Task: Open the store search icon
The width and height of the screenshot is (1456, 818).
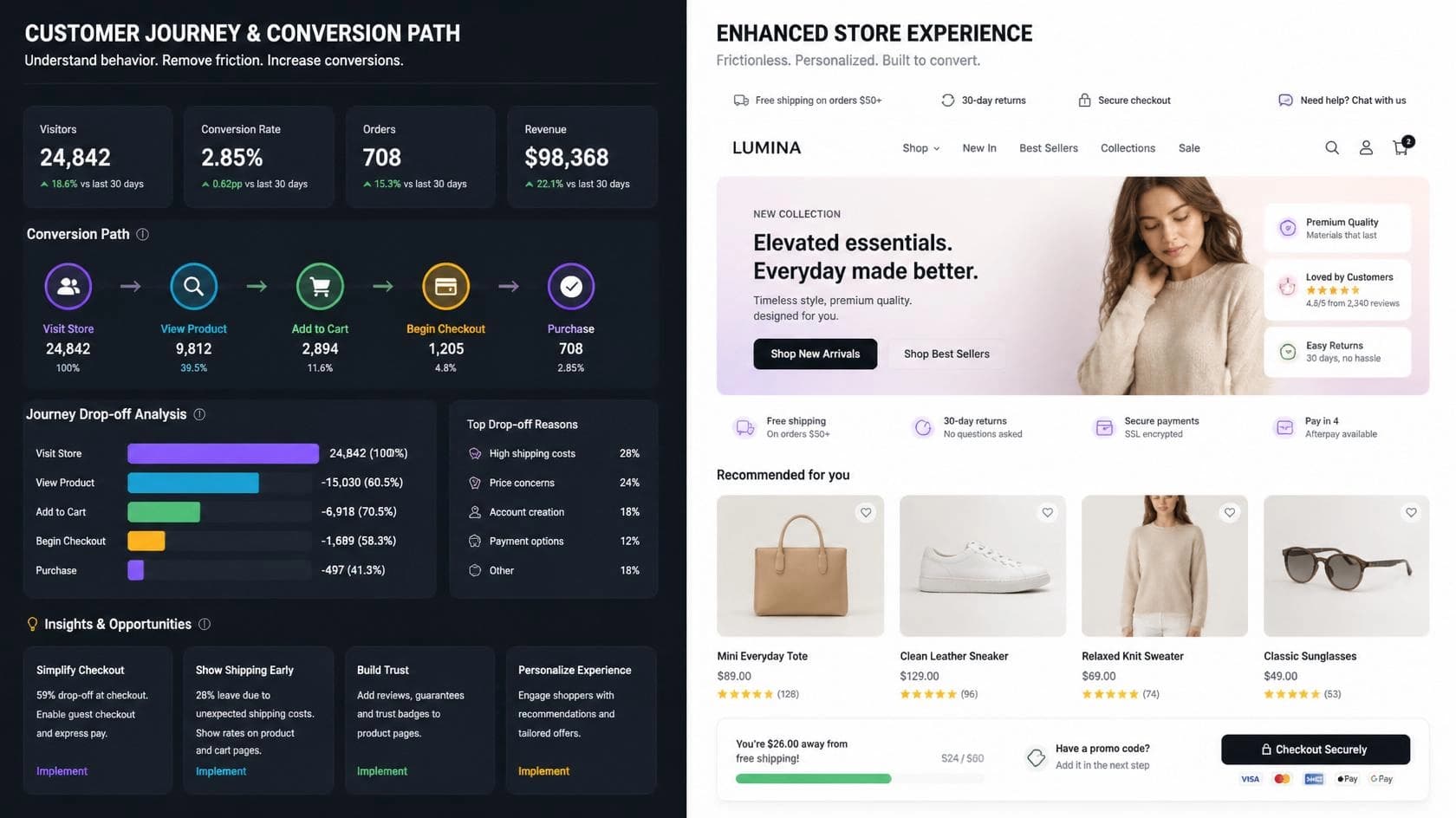Action: (1332, 148)
